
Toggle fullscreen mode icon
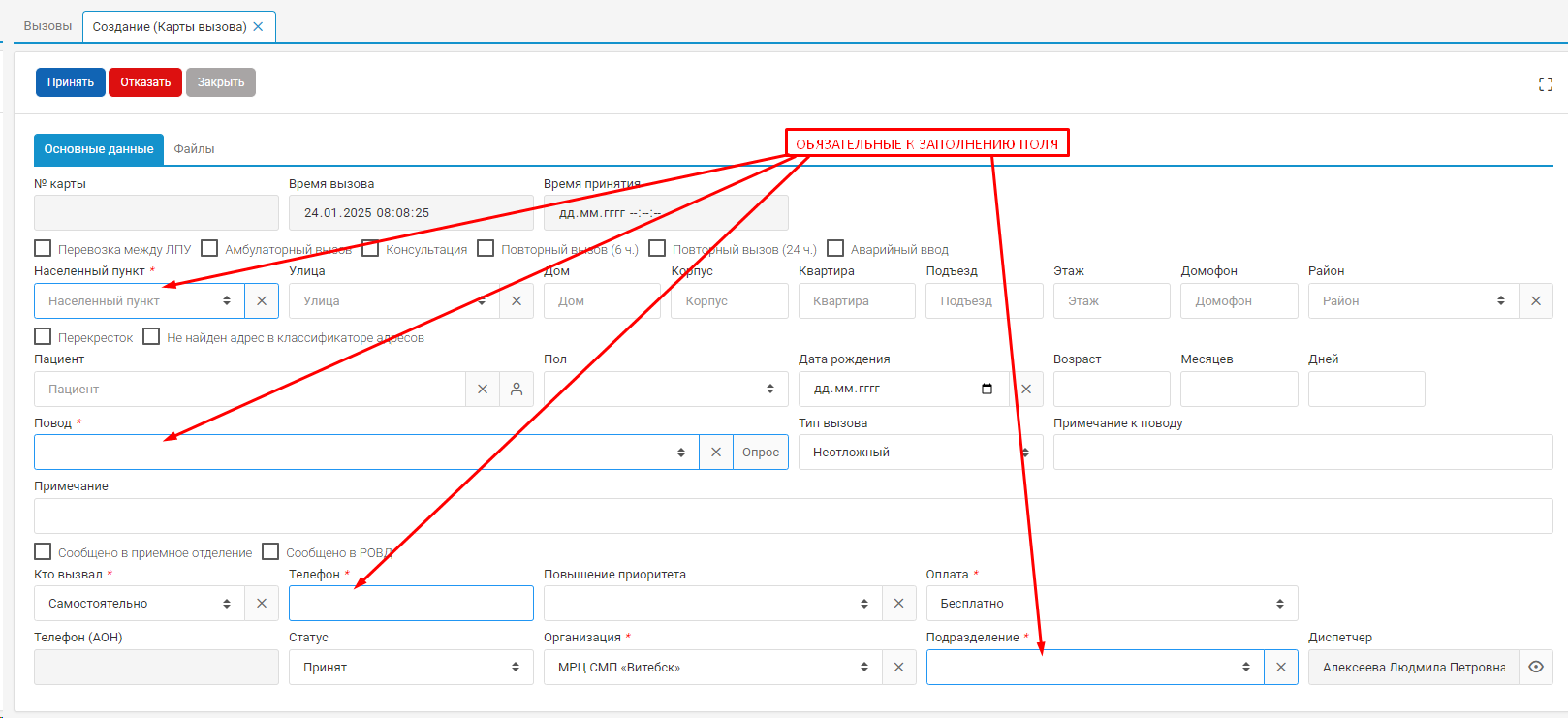point(1546,85)
